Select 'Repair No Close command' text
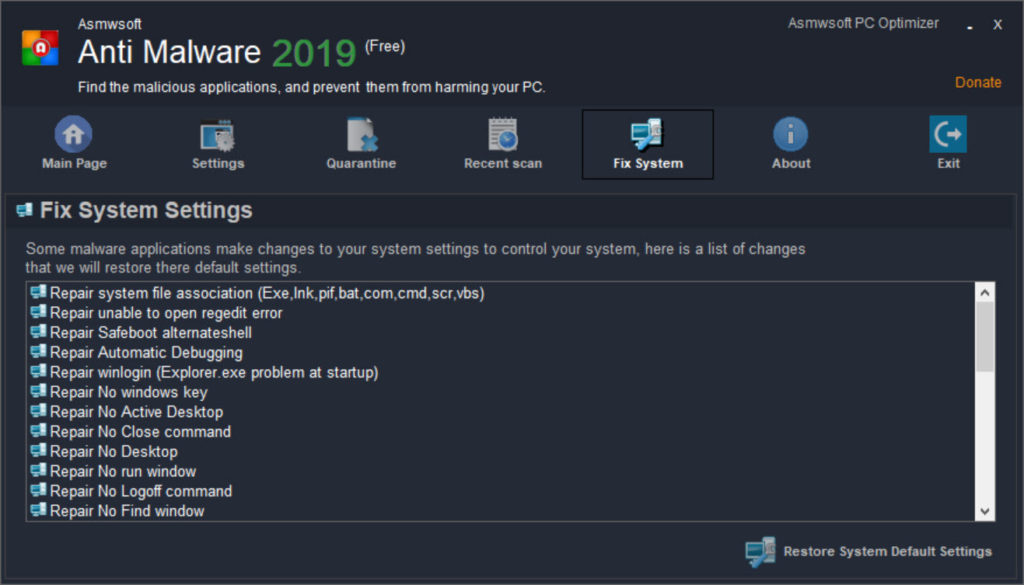Screen dimensions: 1024x585 tap(140, 432)
